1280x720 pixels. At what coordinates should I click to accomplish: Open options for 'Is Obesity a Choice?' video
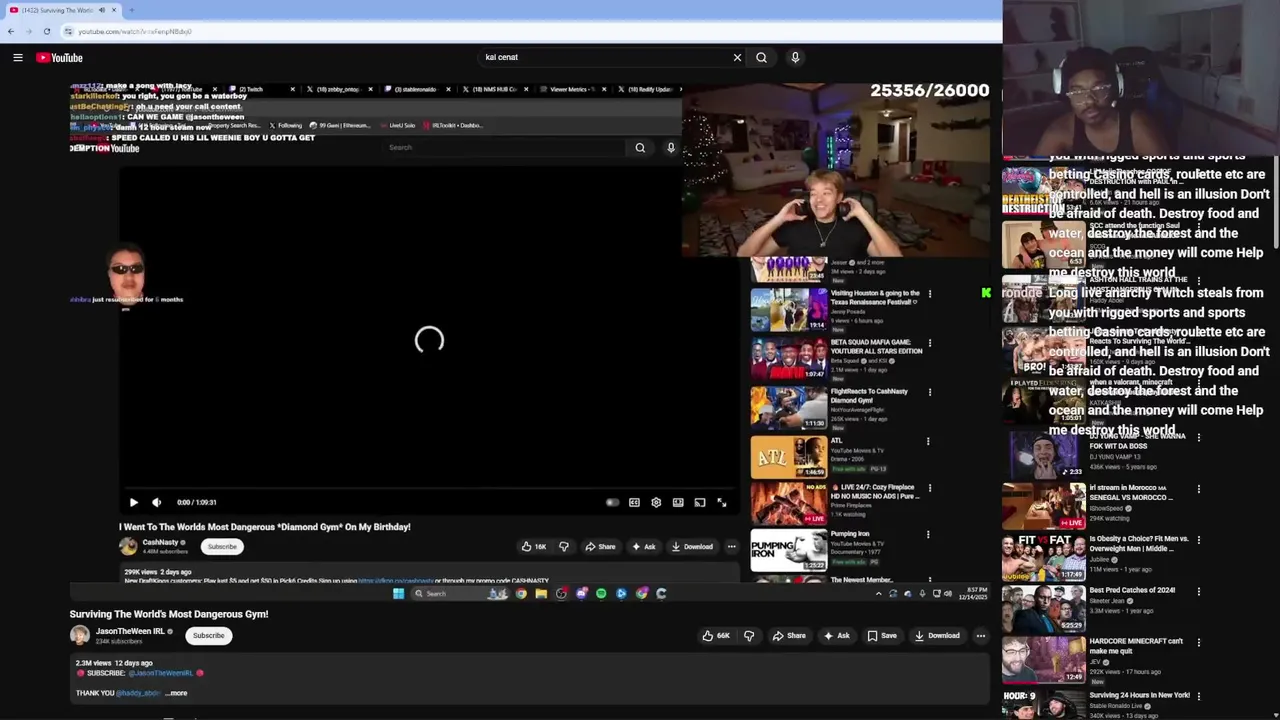(x=1199, y=540)
